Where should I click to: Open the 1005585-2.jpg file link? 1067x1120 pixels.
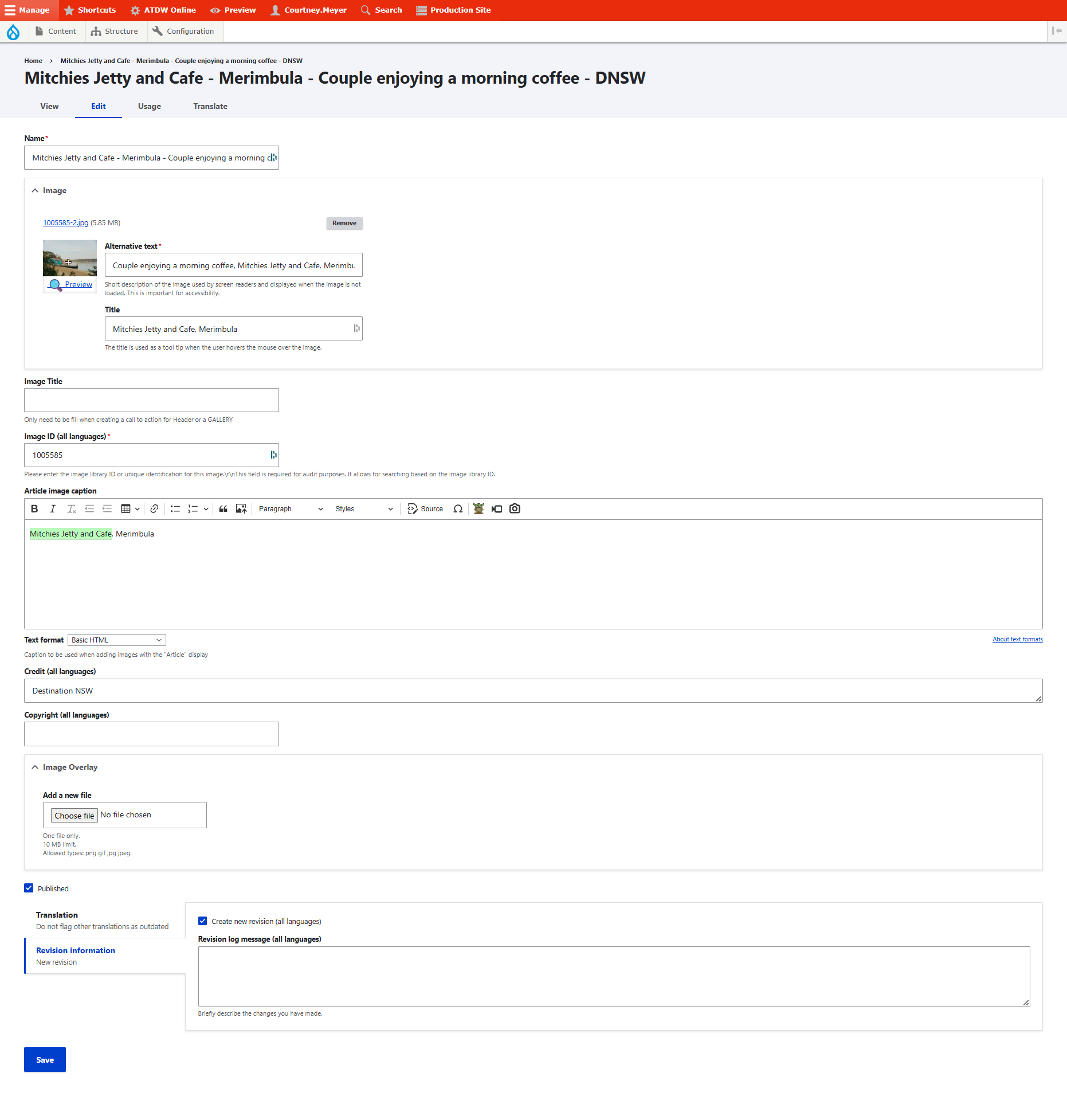[65, 222]
